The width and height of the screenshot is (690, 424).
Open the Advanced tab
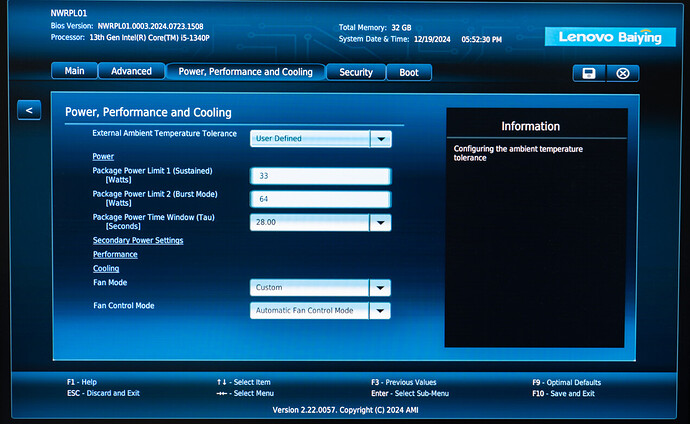pyautogui.click(x=131, y=71)
